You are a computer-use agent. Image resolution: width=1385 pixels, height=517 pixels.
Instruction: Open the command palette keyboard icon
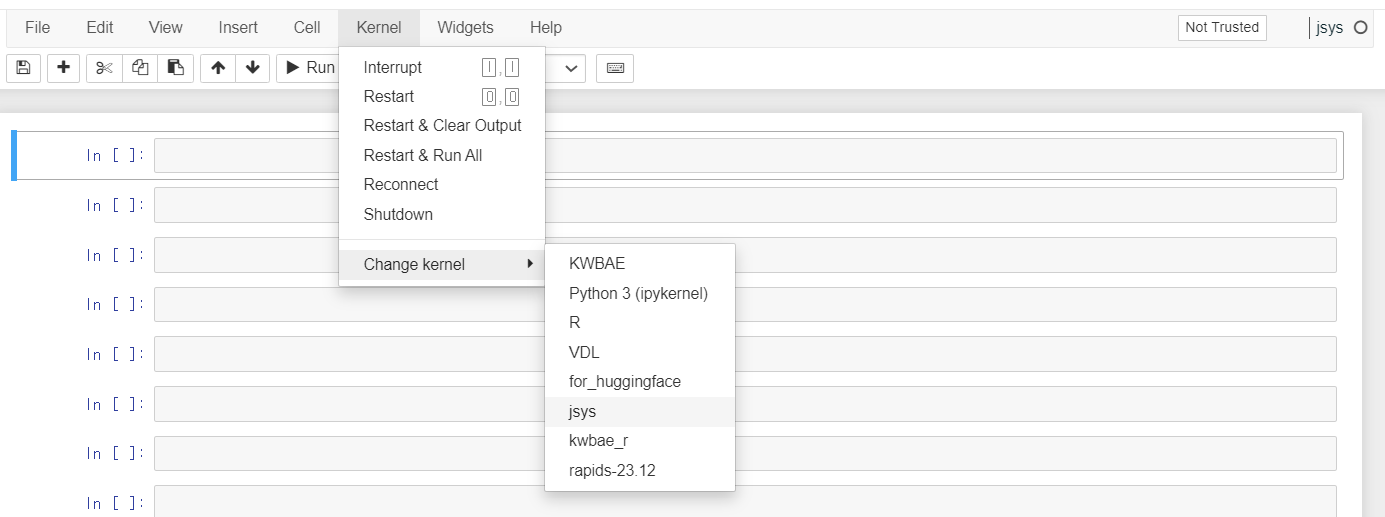(615, 68)
